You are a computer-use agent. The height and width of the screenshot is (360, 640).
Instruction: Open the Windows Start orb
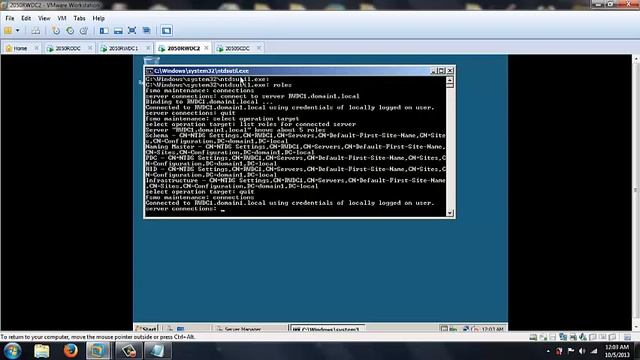[12, 351]
